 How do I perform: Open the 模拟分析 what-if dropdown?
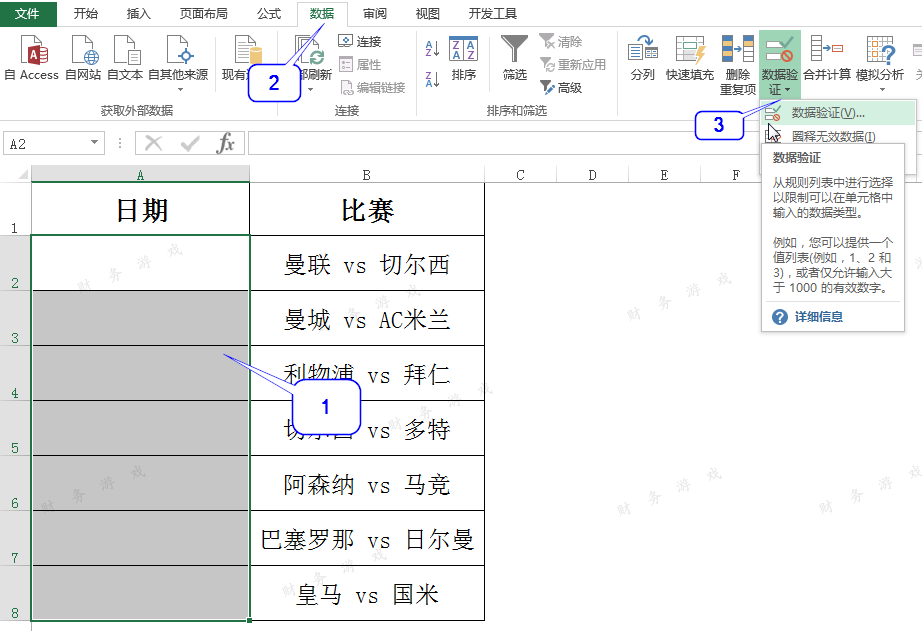click(880, 64)
